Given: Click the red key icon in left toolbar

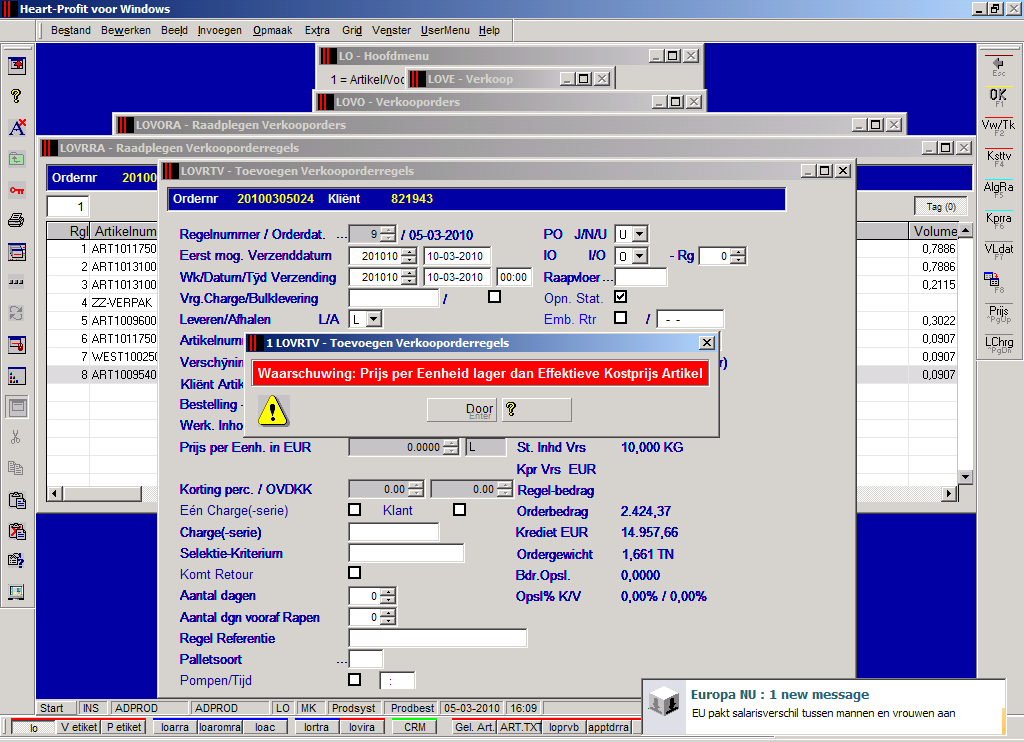Looking at the screenshot, I should [16, 190].
